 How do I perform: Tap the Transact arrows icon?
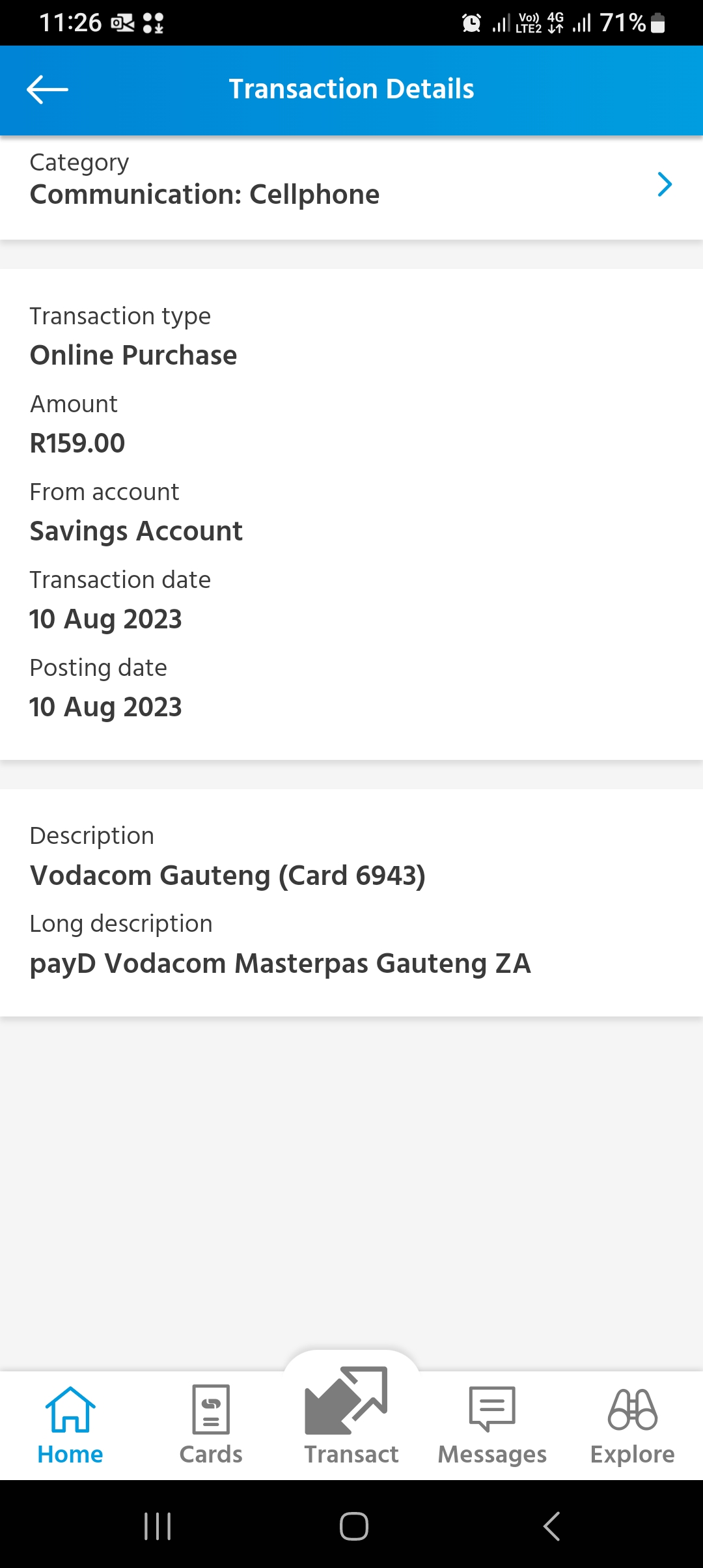pyautogui.click(x=347, y=1401)
